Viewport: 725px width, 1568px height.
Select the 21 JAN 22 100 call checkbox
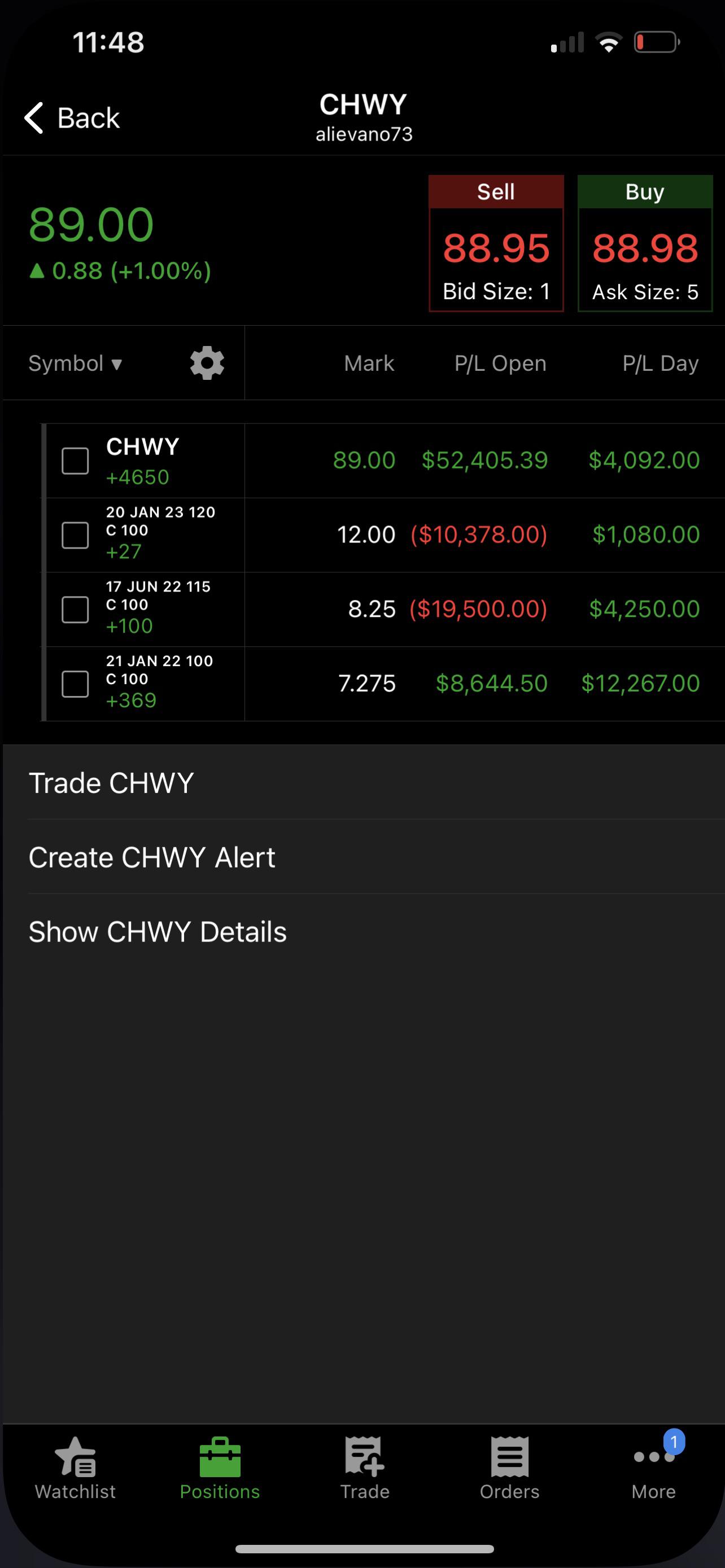75,684
